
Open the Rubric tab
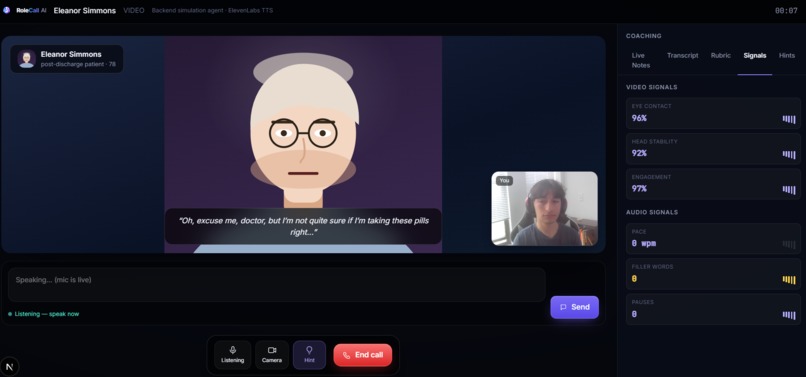coord(721,56)
